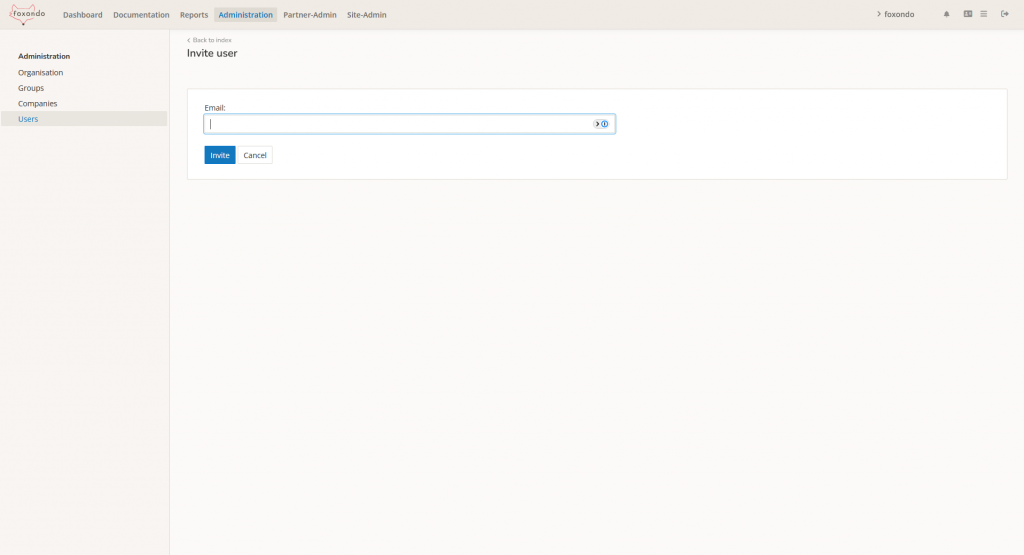Open the Site-Admin menu
This screenshot has width=1024, height=555.
click(366, 14)
